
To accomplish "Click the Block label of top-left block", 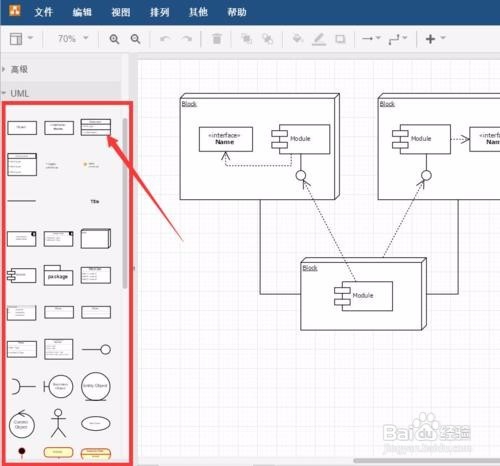I will [x=189, y=104].
